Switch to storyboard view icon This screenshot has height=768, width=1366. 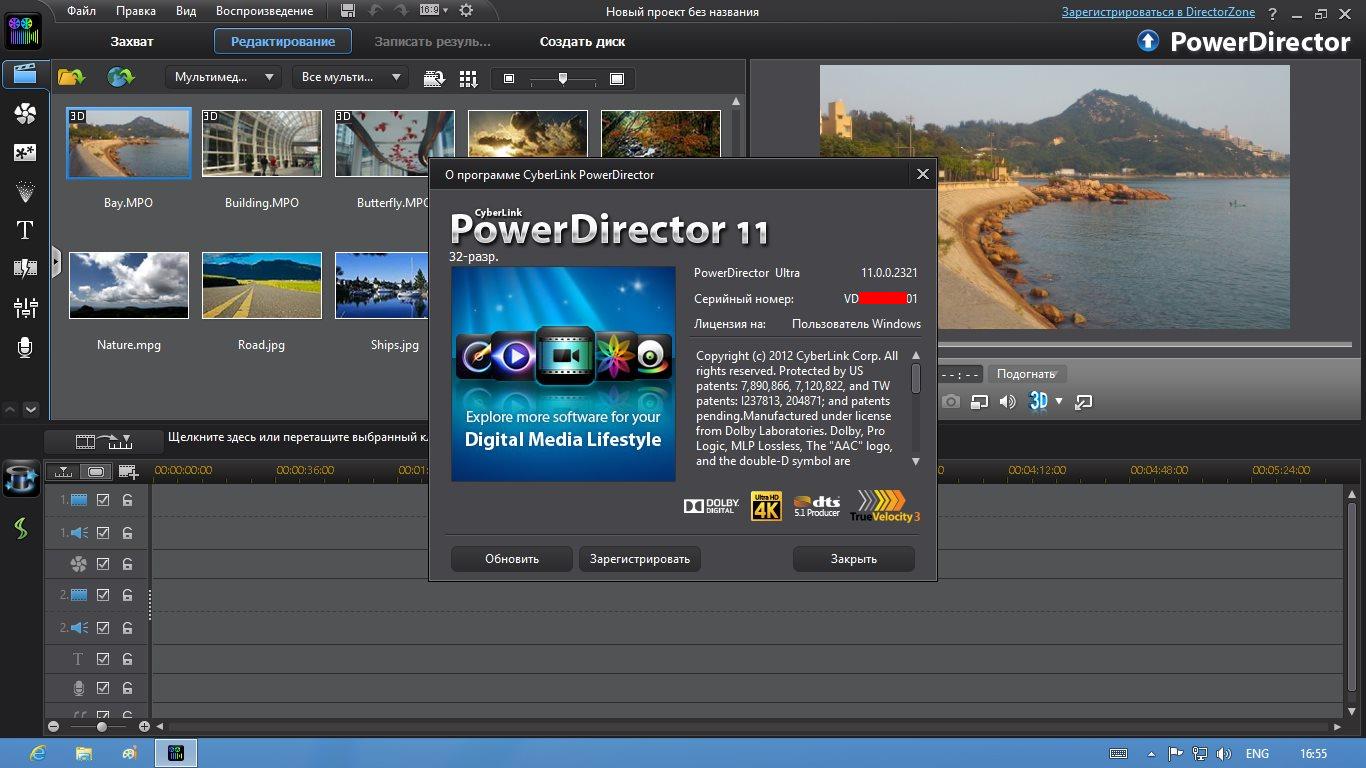coord(96,472)
